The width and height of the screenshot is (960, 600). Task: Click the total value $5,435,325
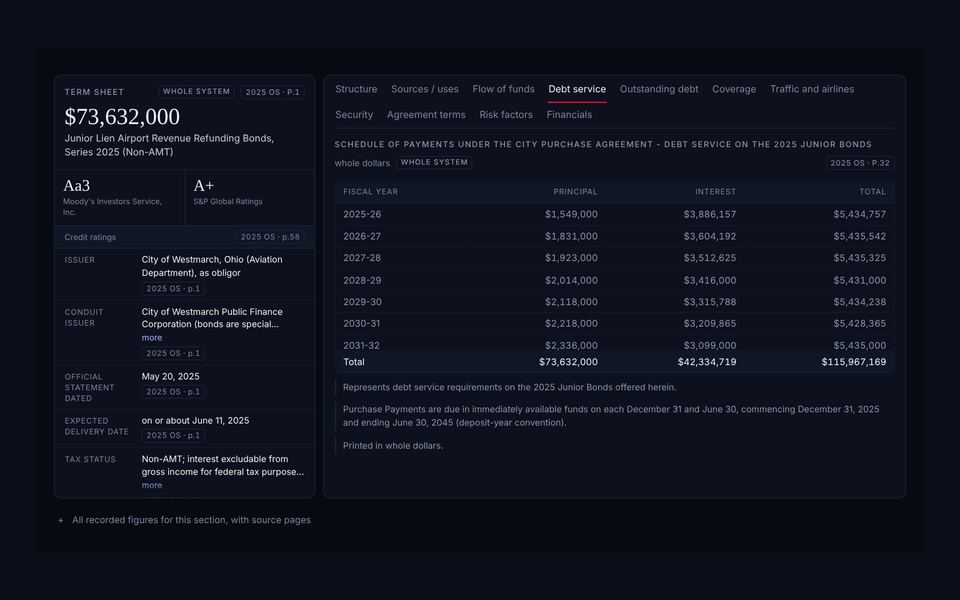pyautogui.click(x=860, y=258)
